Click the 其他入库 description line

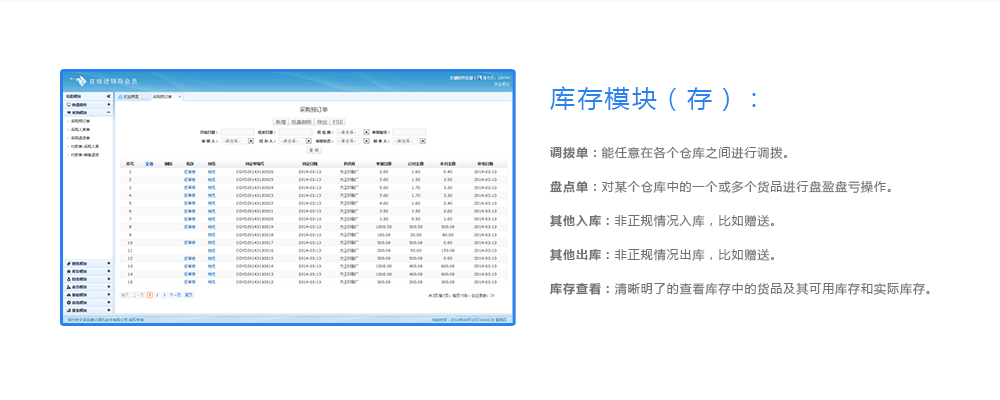(x=663, y=221)
